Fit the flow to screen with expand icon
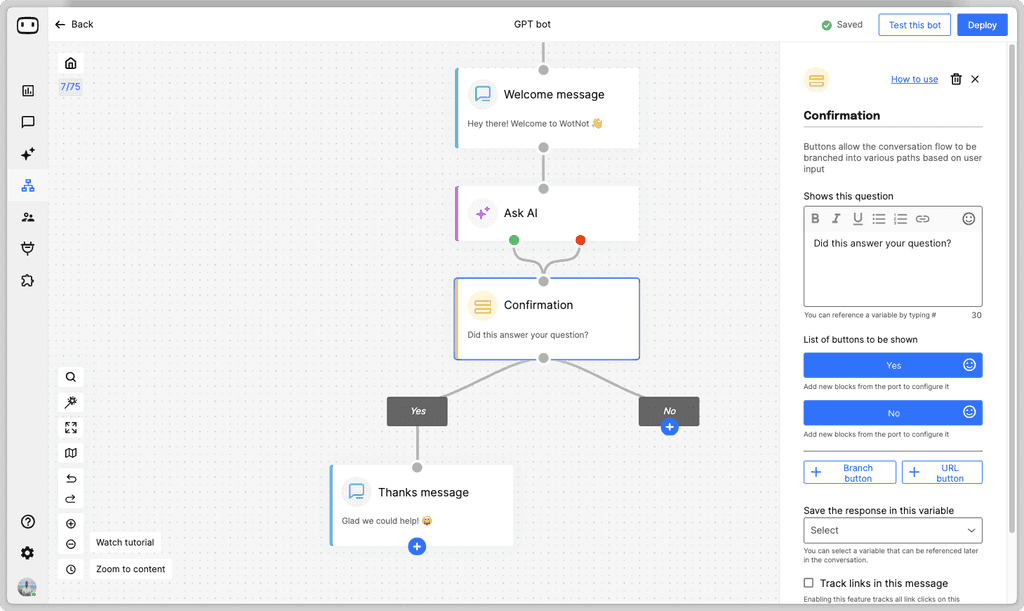This screenshot has width=1024, height=611. [x=70, y=427]
